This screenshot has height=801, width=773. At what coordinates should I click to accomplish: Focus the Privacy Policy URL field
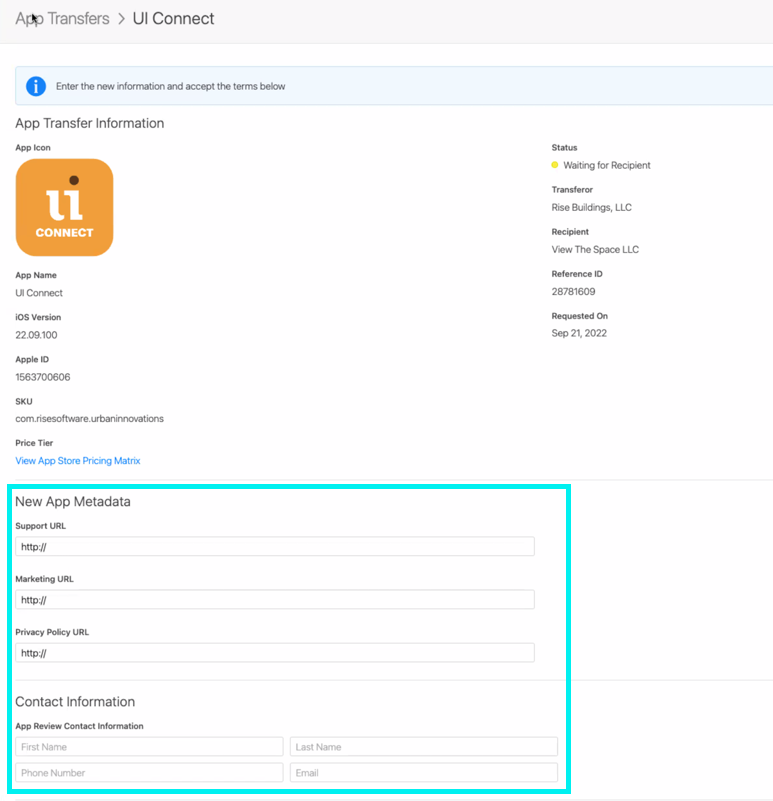point(275,653)
